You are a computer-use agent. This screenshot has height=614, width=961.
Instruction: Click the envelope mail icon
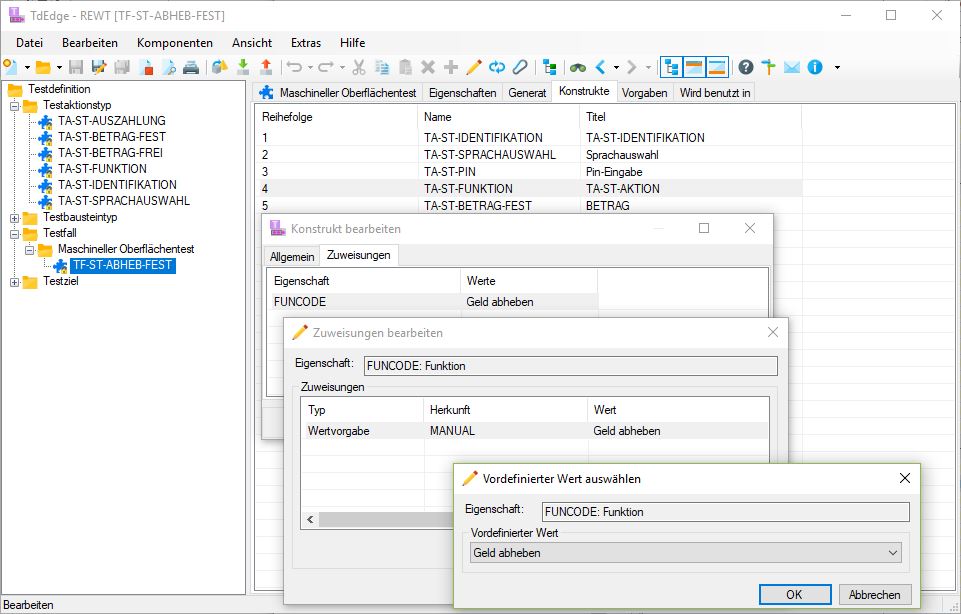(791, 67)
